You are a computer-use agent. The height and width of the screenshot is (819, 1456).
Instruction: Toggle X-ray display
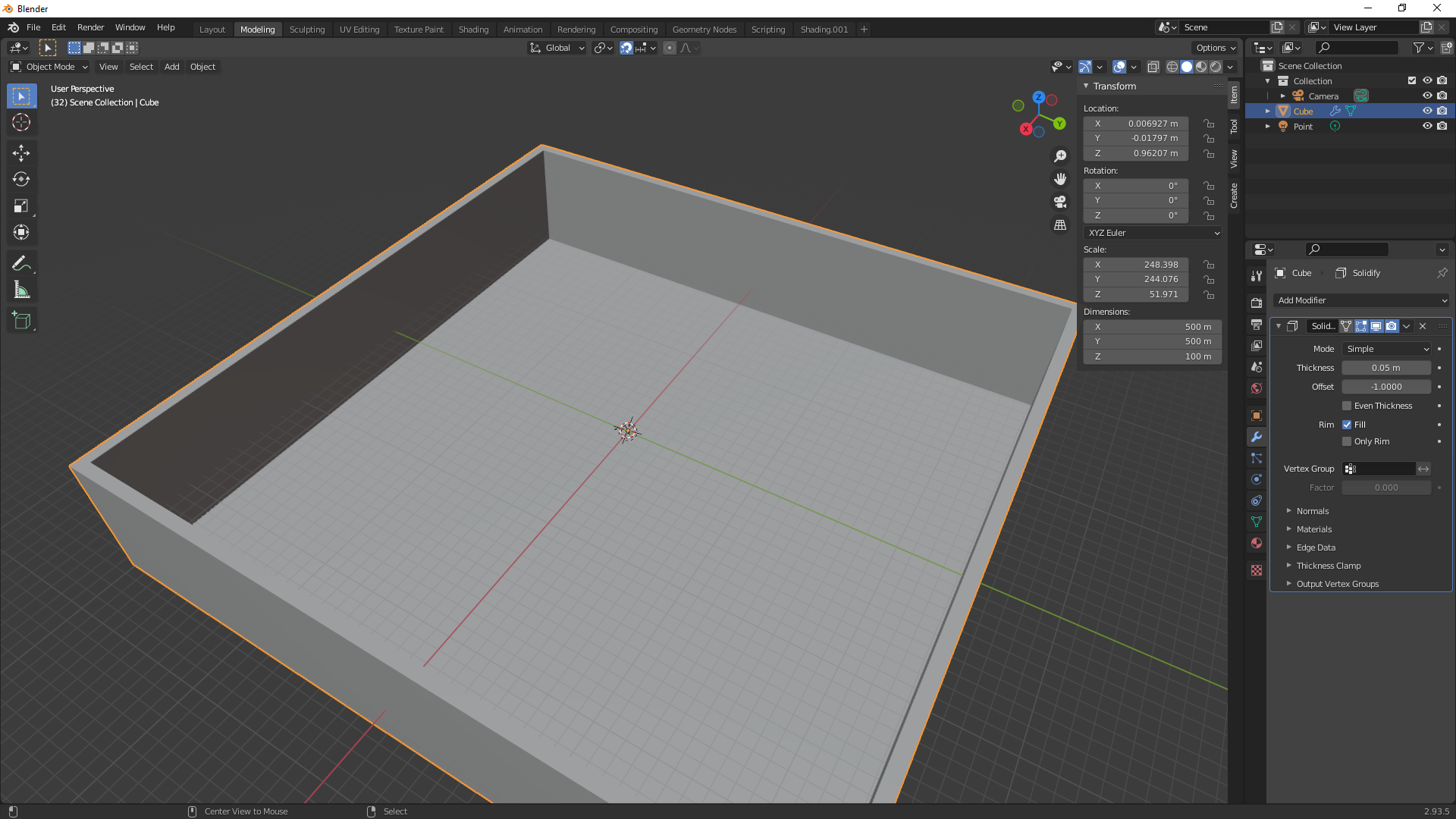coord(1153,67)
